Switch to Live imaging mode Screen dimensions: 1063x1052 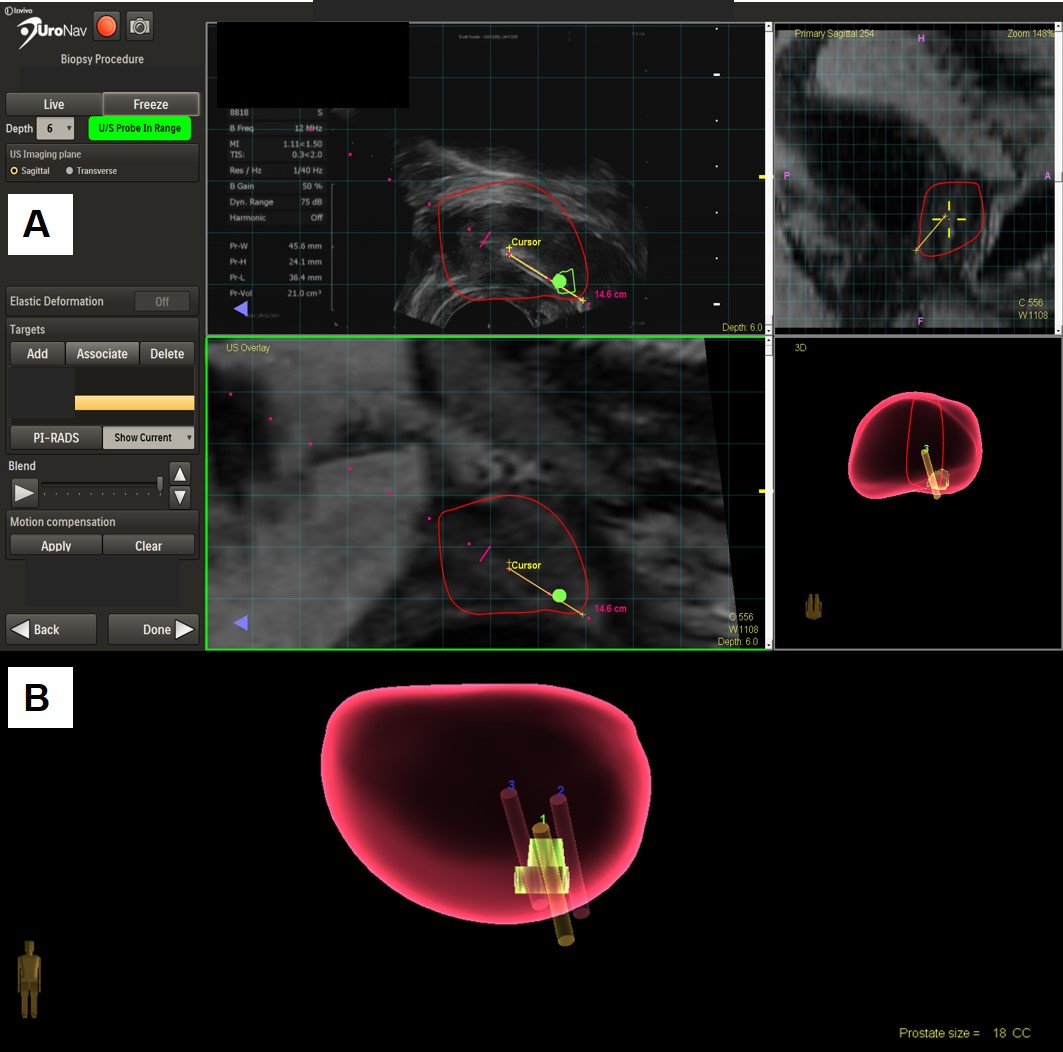(54, 104)
